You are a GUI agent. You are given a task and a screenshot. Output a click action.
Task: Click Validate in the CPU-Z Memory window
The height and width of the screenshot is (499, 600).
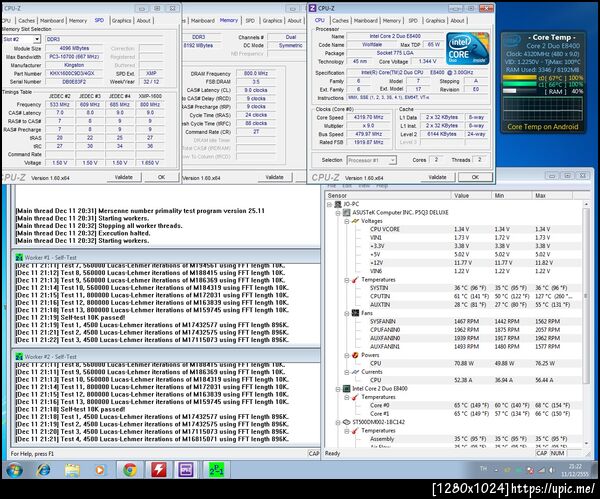click(274, 177)
